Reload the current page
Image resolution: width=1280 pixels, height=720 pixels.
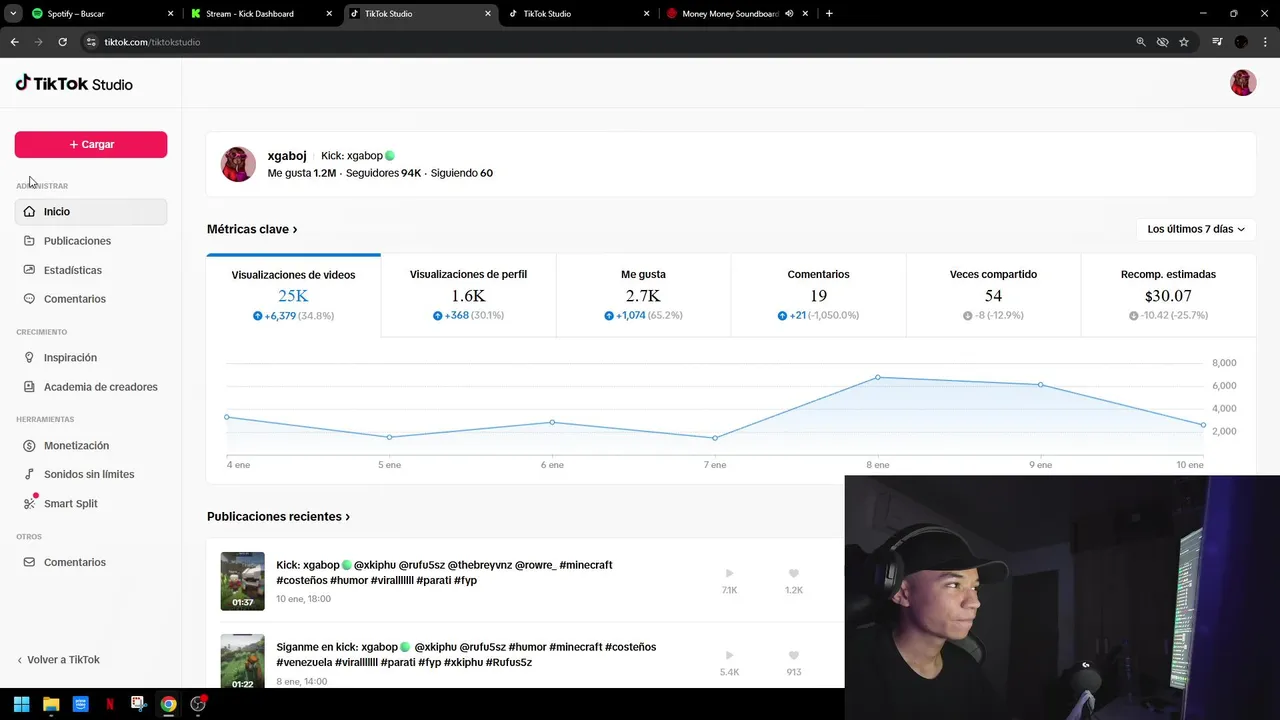62,42
